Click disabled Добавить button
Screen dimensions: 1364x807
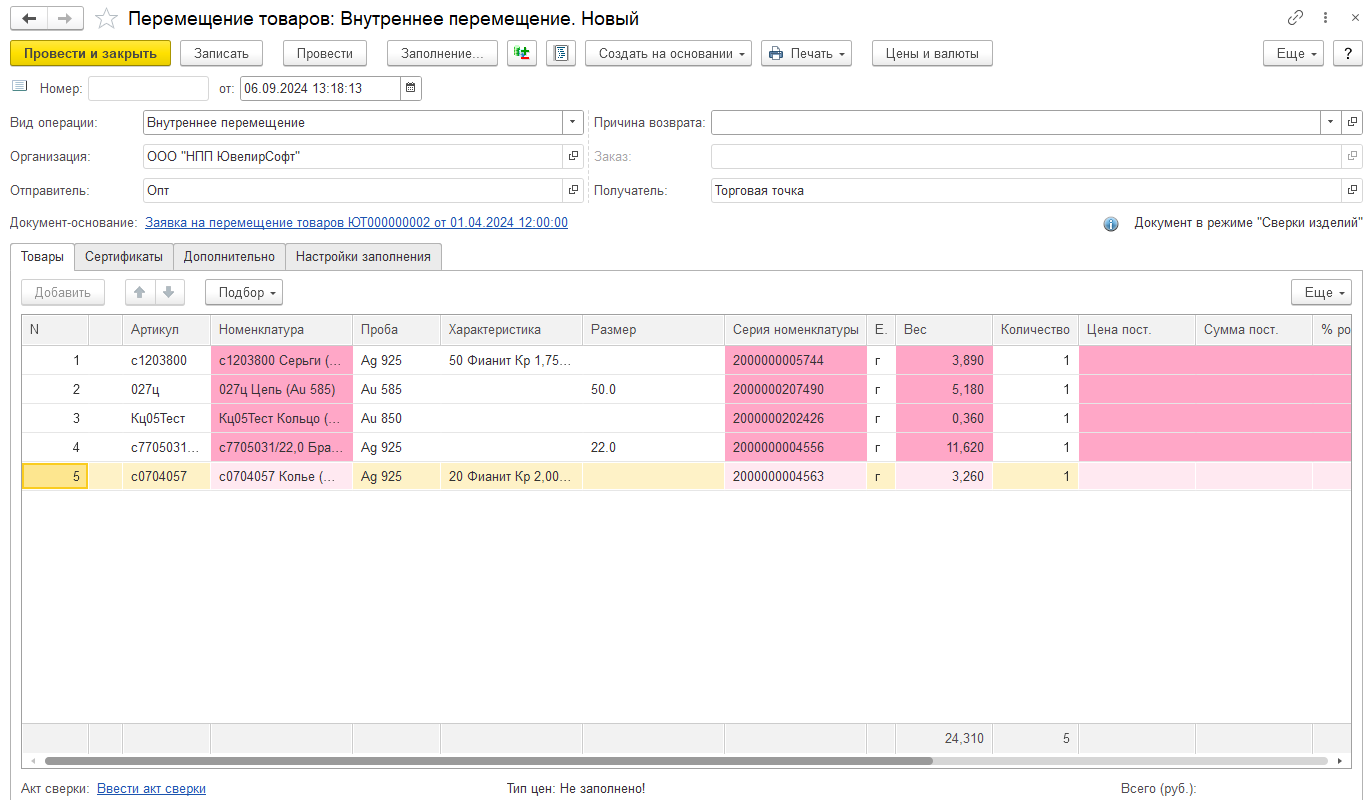pyautogui.click(x=63, y=292)
